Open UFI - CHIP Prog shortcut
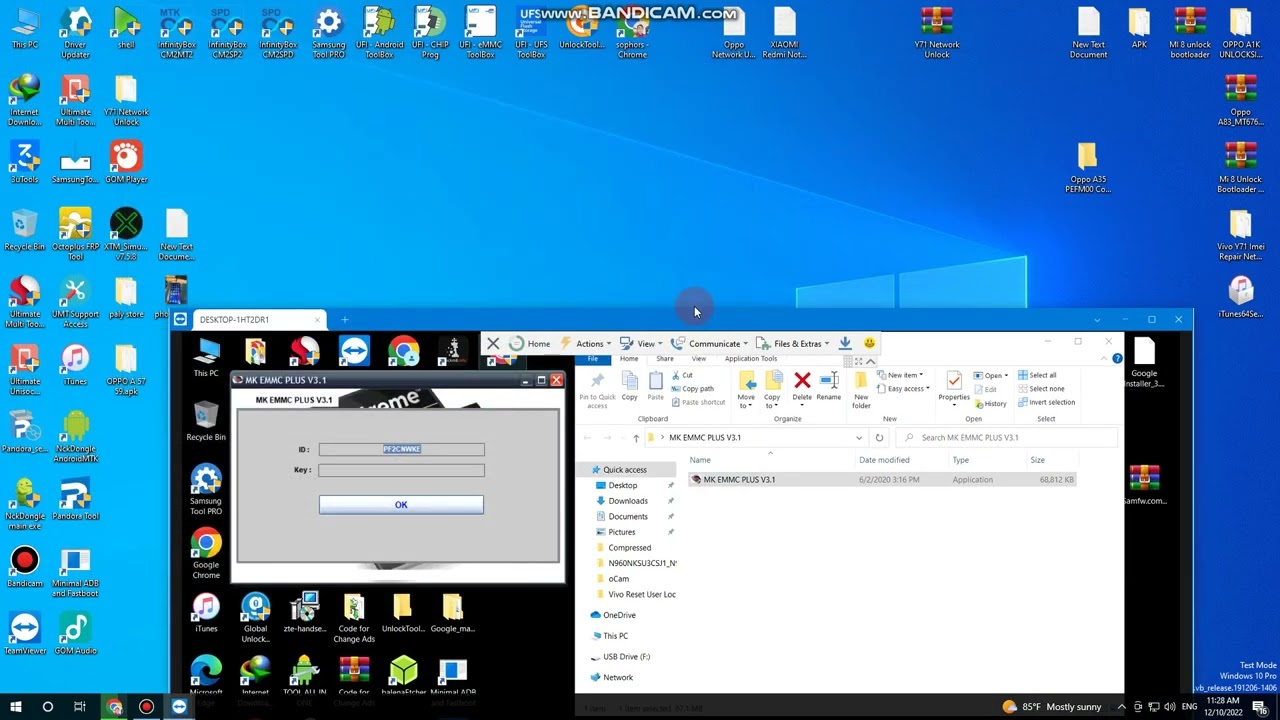This screenshot has height=720, width=1280. click(x=430, y=32)
